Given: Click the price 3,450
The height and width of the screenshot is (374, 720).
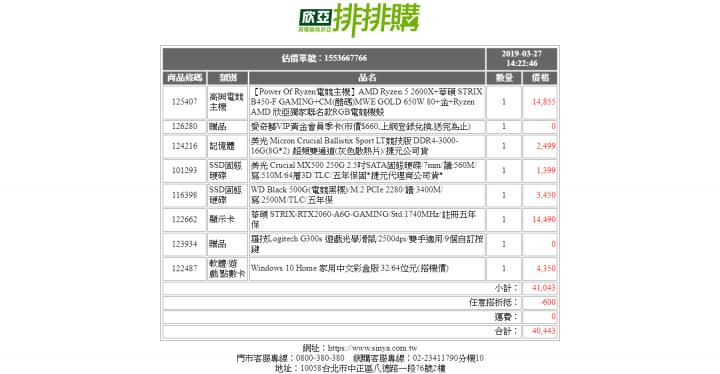Looking at the screenshot, I should [x=546, y=195].
